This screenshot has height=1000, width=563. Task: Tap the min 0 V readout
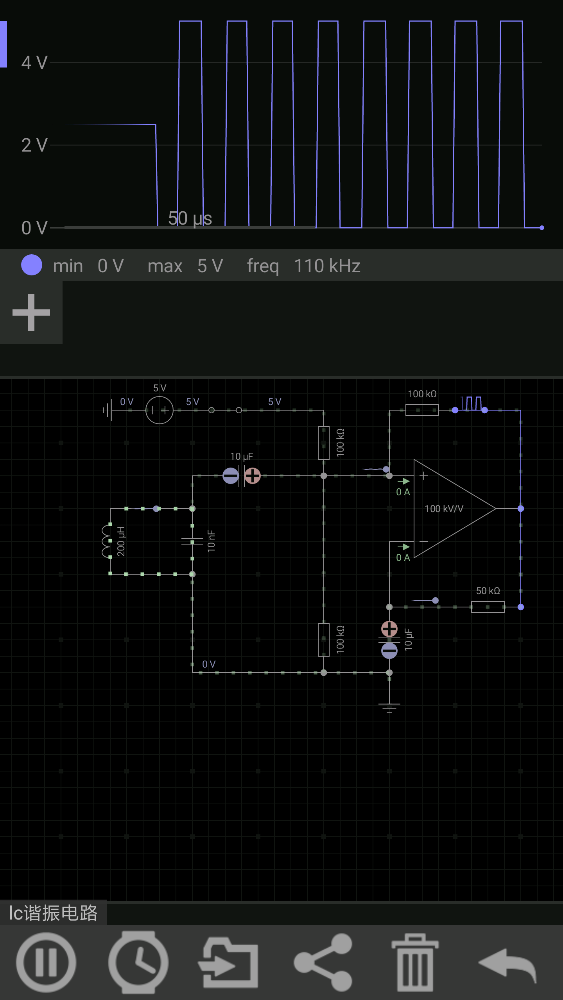click(88, 266)
